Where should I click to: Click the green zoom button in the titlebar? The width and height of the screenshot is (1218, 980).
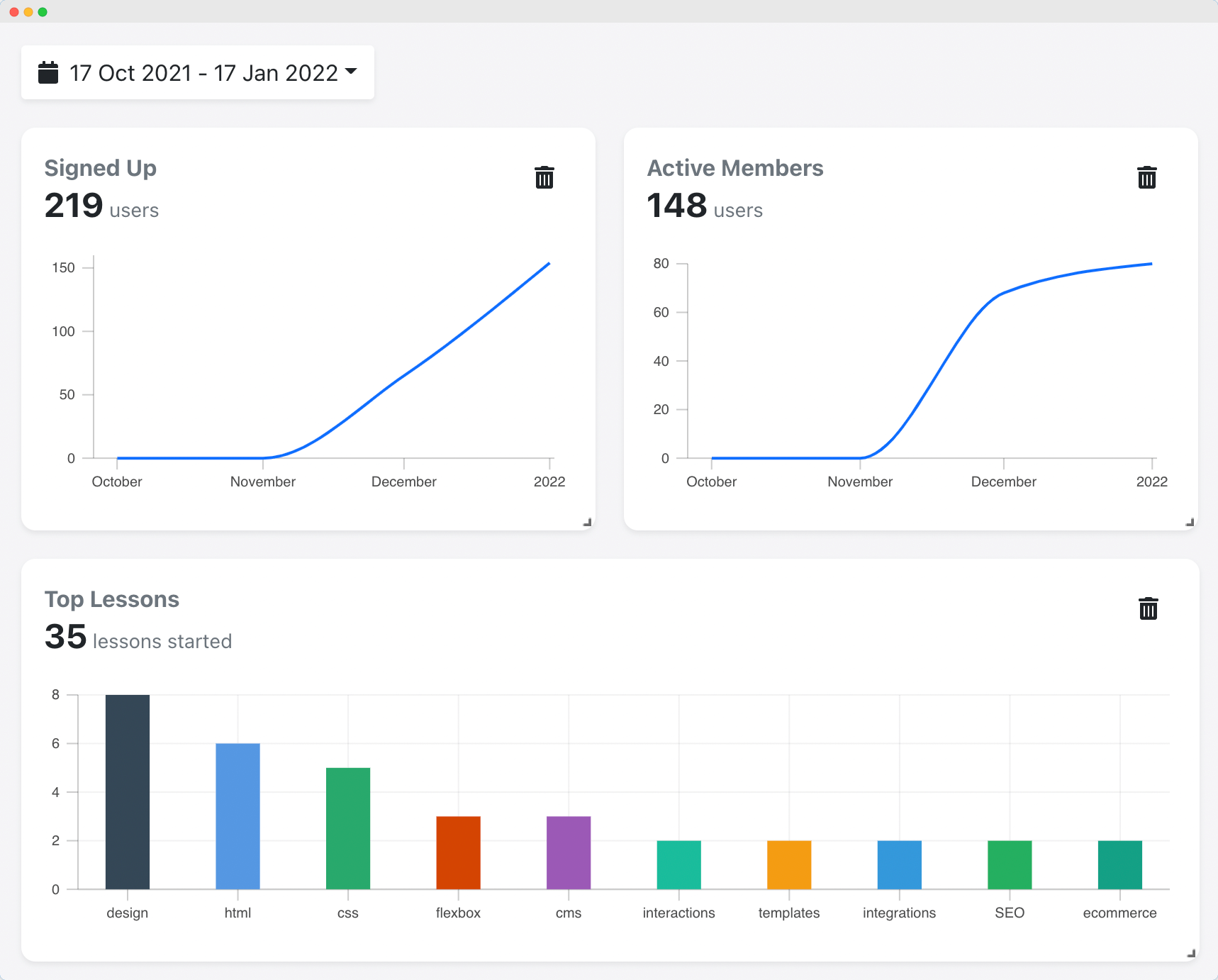[44, 11]
